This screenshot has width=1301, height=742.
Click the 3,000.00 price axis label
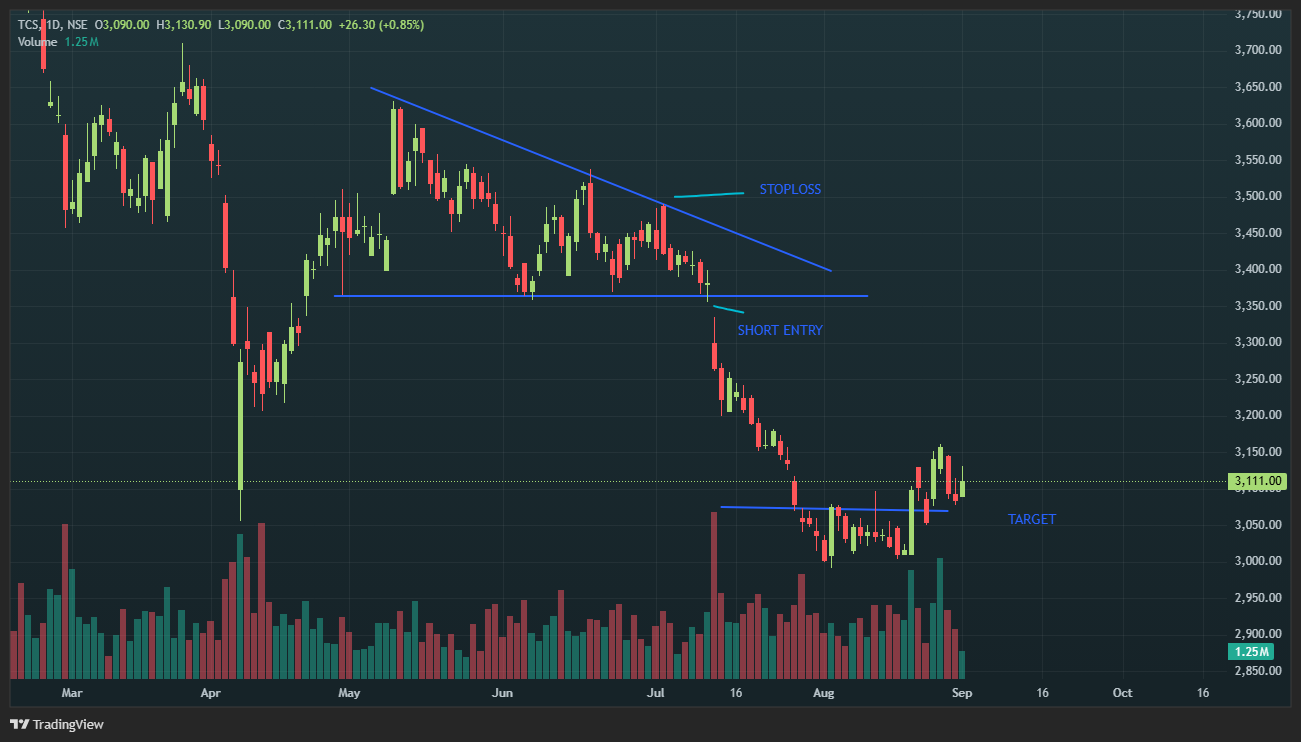(1257, 561)
